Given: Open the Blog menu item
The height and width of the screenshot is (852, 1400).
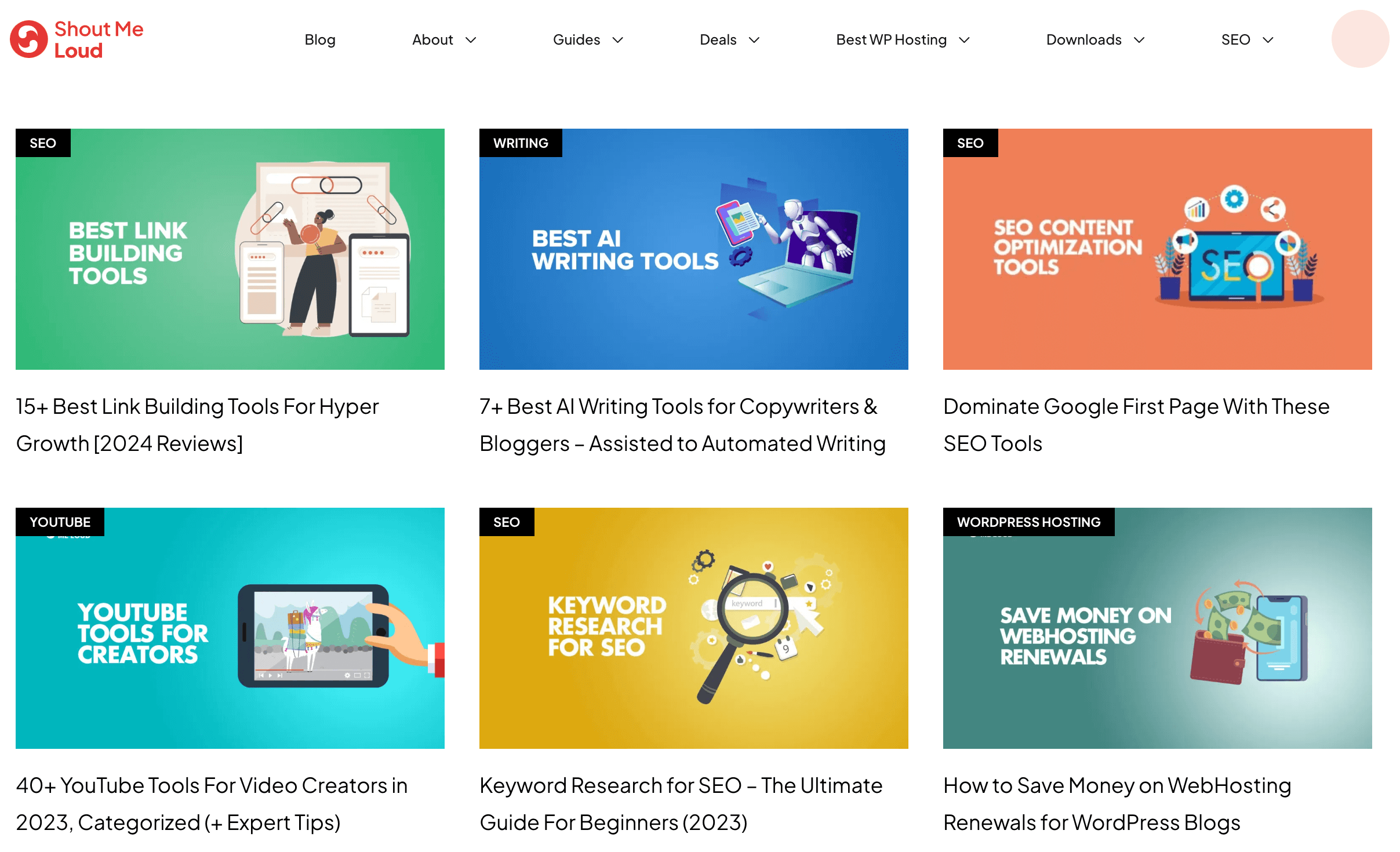Looking at the screenshot, I should pos(320,40).
